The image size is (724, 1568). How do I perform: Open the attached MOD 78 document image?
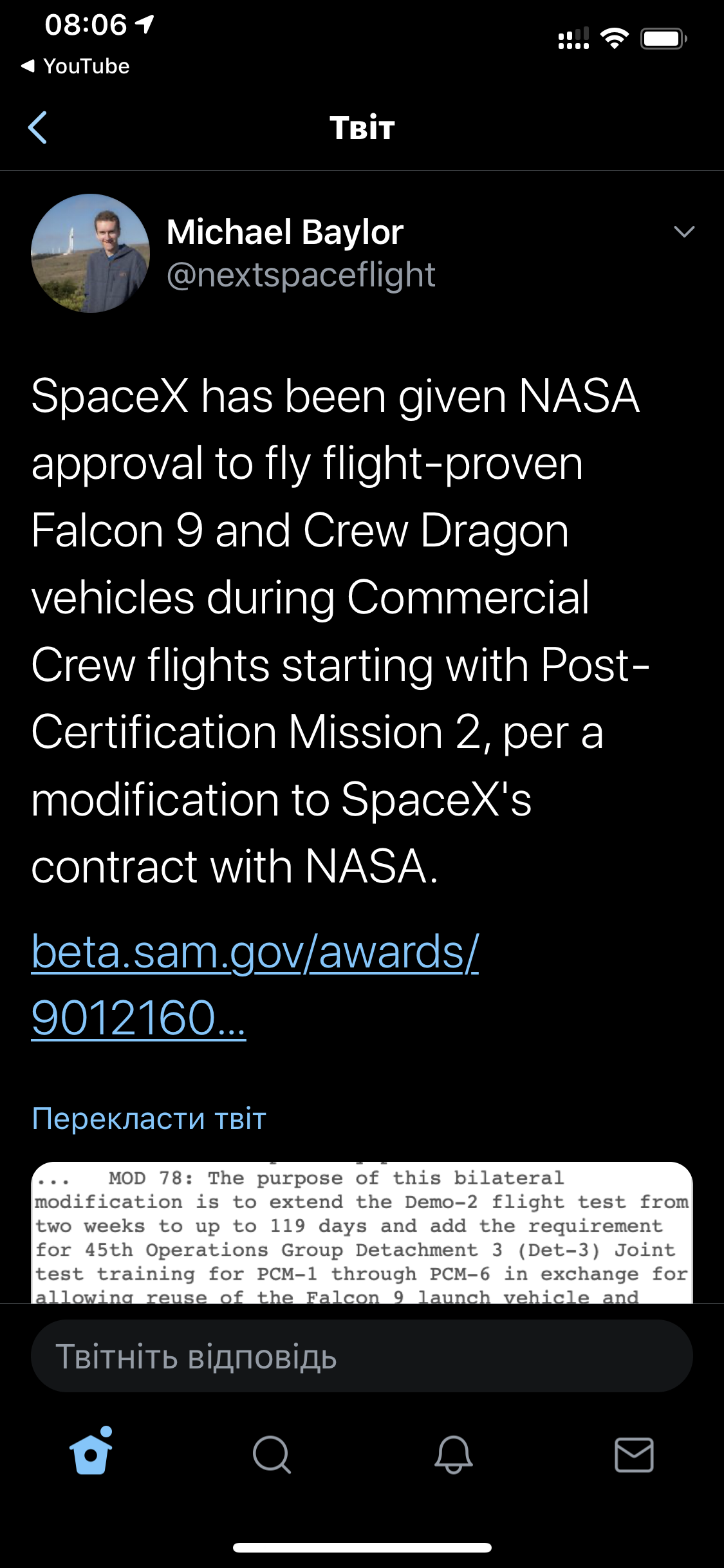pyautogui.click(x=362, y=1232)
